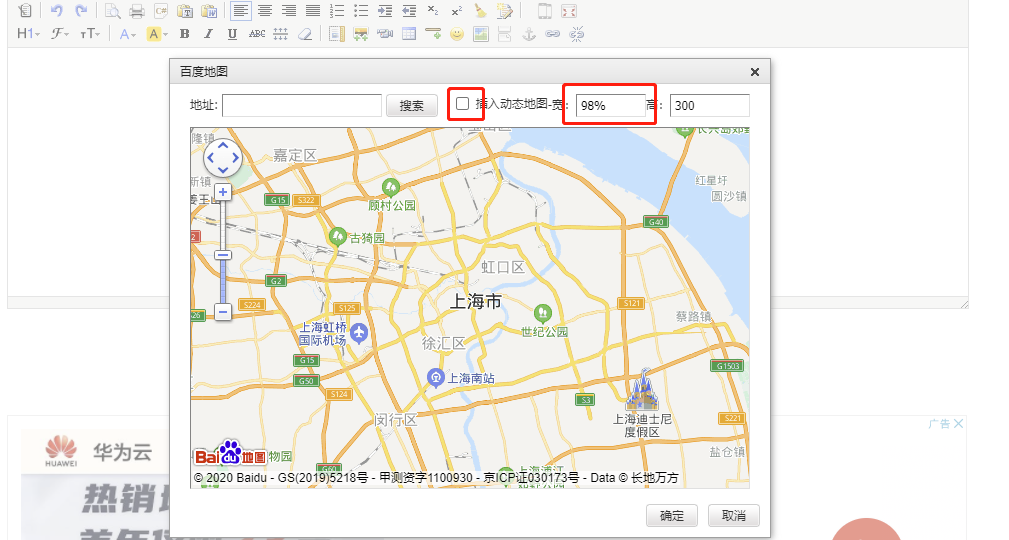This screenshot has width=1009, height=540.
Task: Insert a page break
Action: [x=504, y=34]
